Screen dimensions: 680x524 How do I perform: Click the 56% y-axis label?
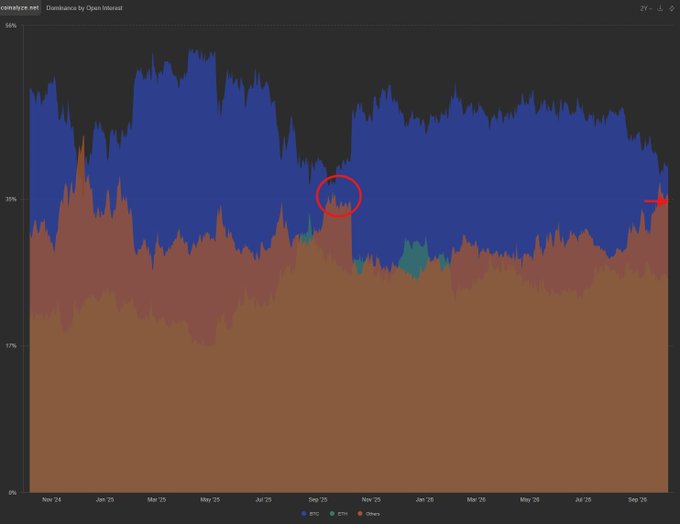(11, 26)
